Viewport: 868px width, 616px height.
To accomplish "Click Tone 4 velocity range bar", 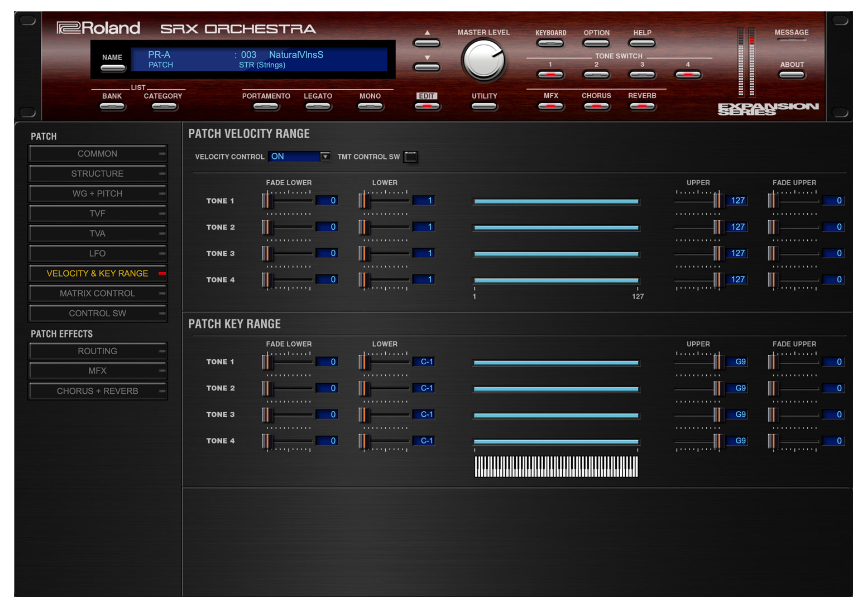I will 556,281.
